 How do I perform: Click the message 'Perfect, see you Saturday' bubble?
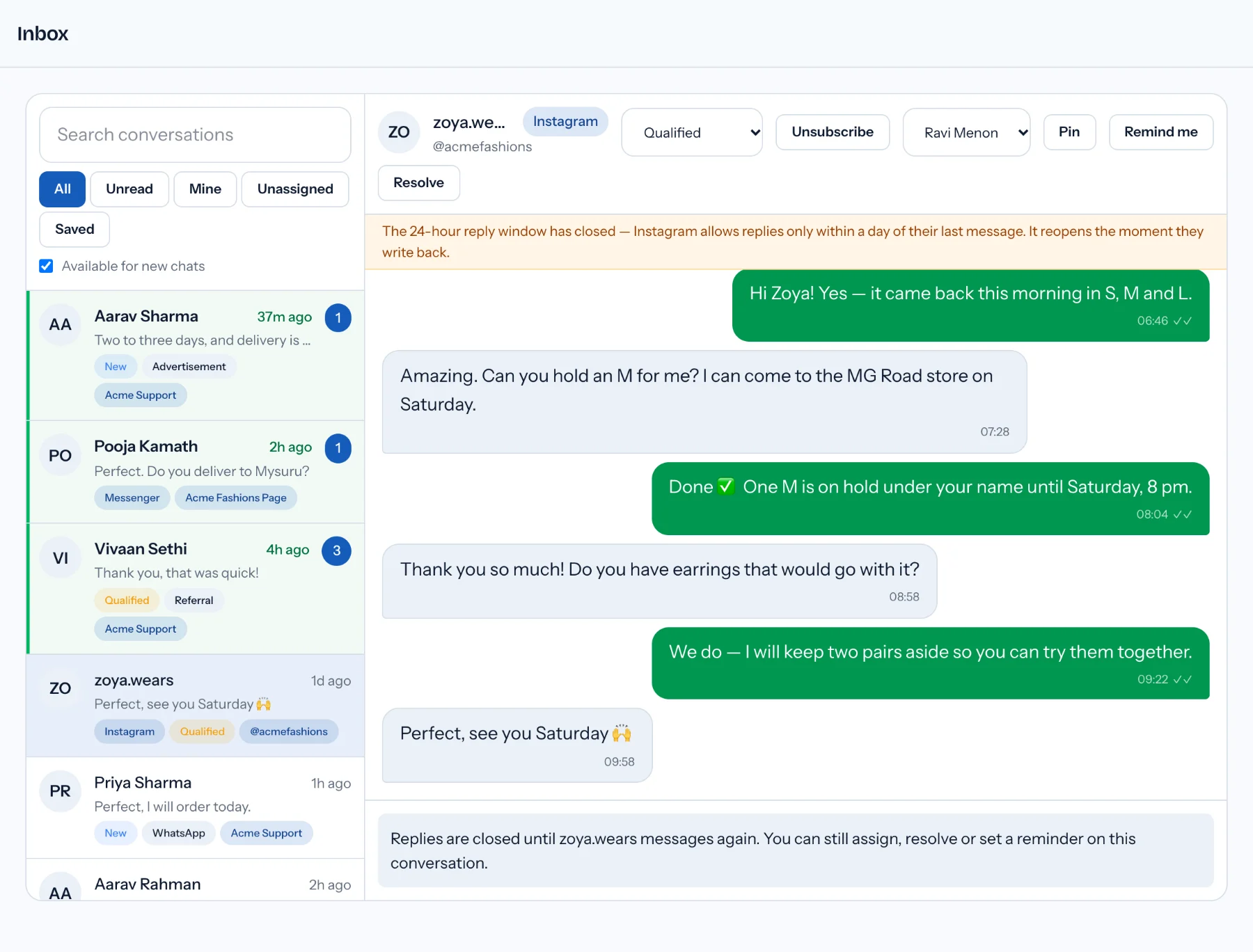tap(517, 745)
